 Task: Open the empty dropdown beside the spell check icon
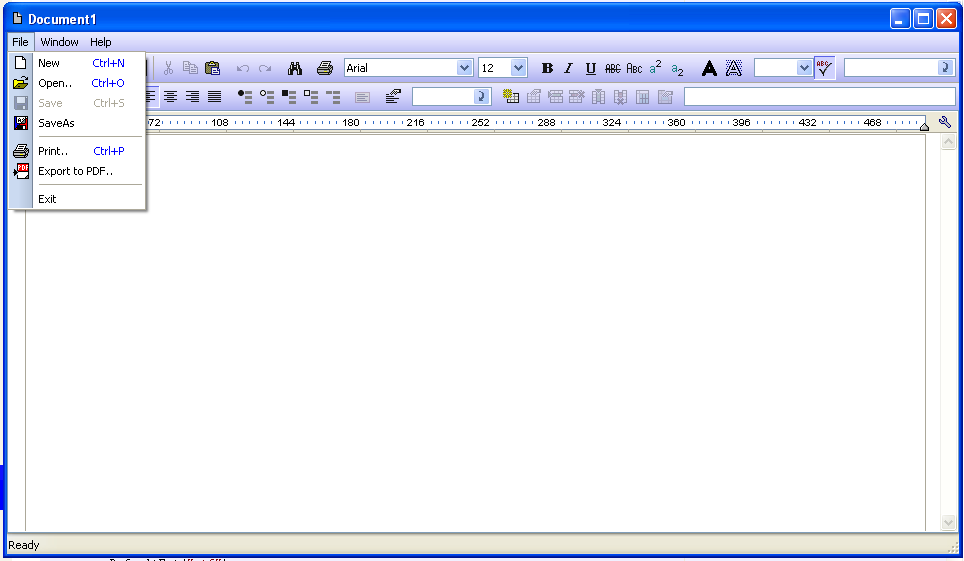point(804,68)
